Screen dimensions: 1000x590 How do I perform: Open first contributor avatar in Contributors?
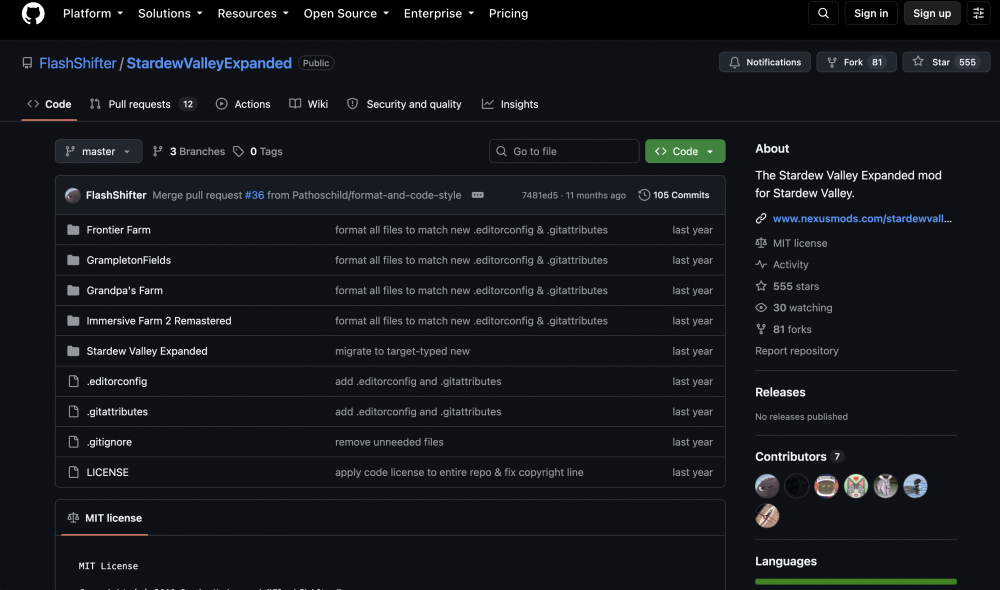[x=767, y=486]
